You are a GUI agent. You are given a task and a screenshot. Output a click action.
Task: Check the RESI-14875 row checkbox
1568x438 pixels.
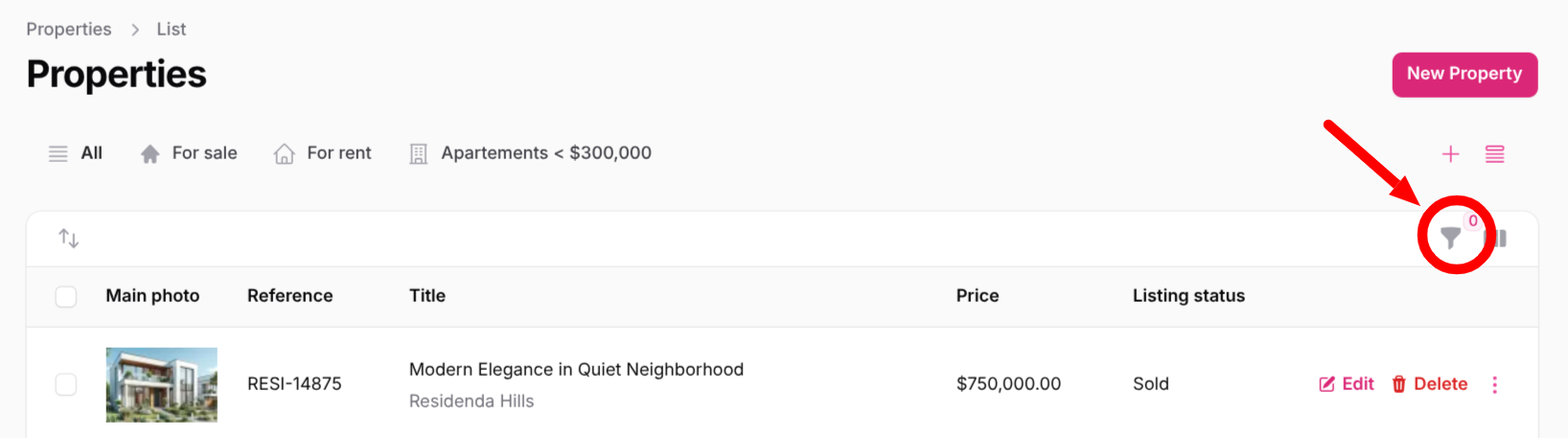point(66,384)
